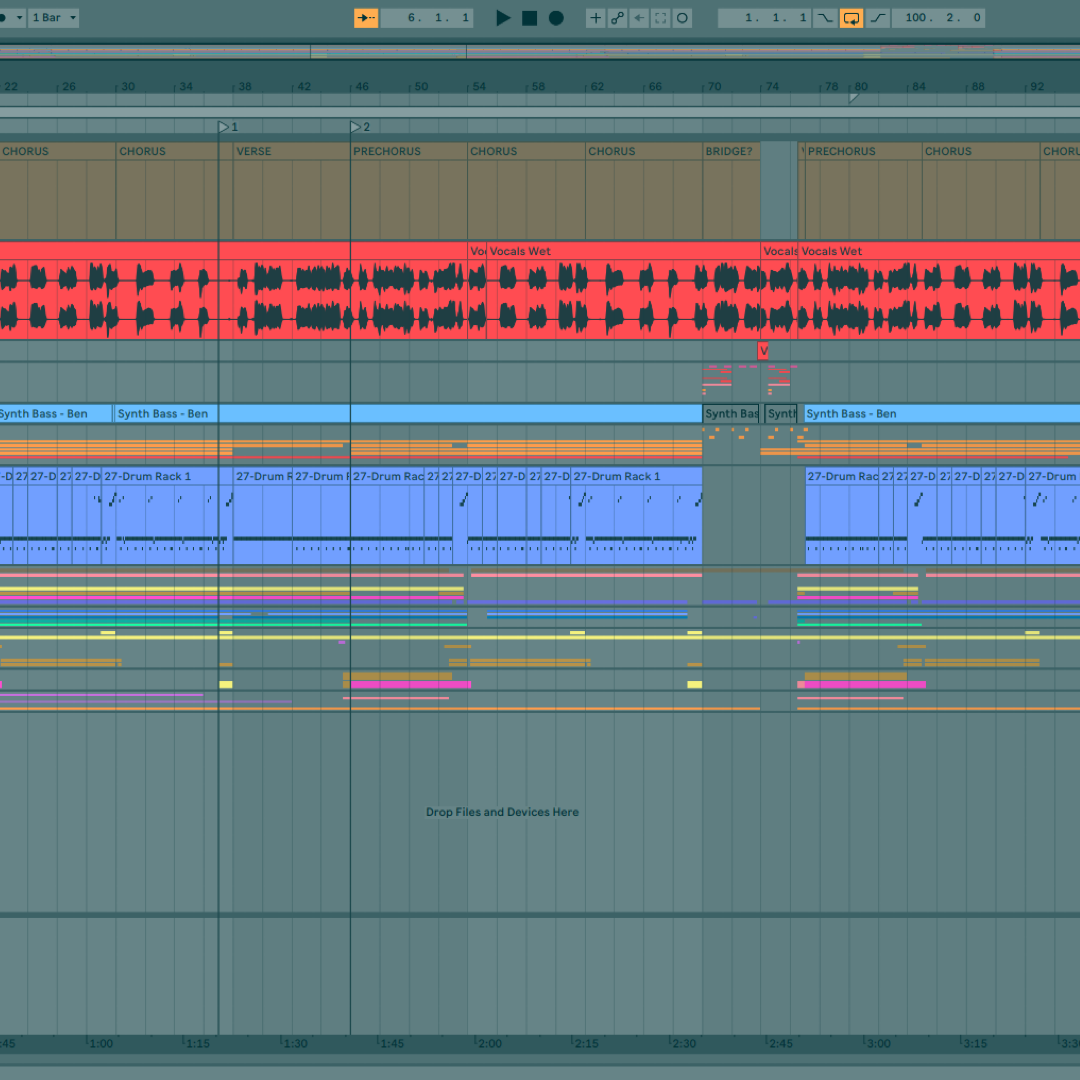Enable MIDI Arrangement Overdub plus icon
The image size is (1080, 1080).
click(596, 18)
